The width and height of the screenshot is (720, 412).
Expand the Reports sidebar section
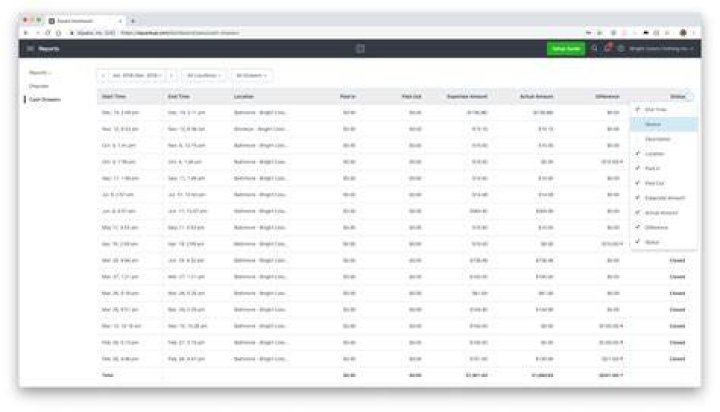click(40, 73)
